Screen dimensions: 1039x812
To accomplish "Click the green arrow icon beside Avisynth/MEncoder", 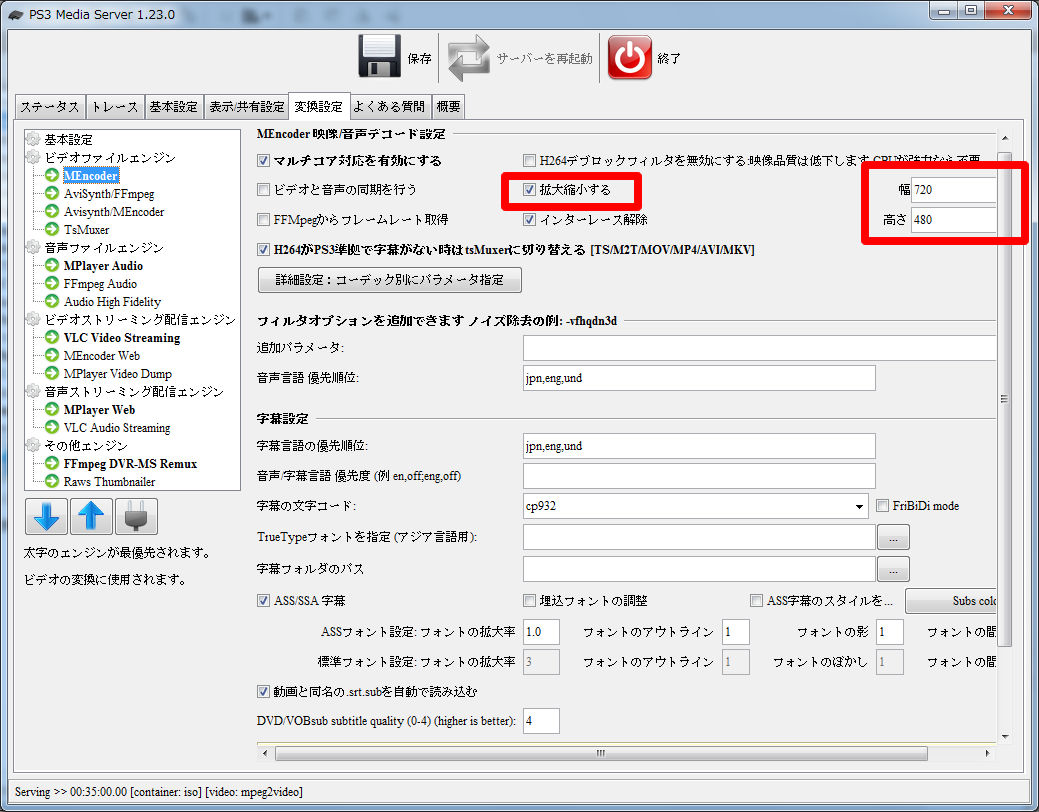I will (52, 211).
